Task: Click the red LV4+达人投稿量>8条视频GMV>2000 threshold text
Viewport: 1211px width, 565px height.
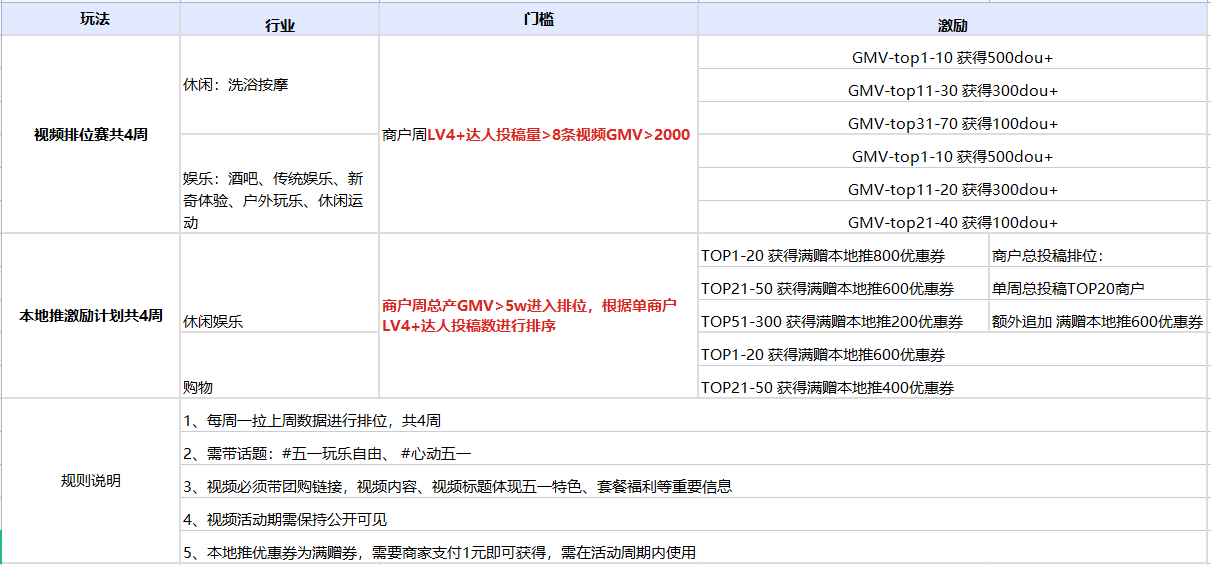Action: (559, 134)
